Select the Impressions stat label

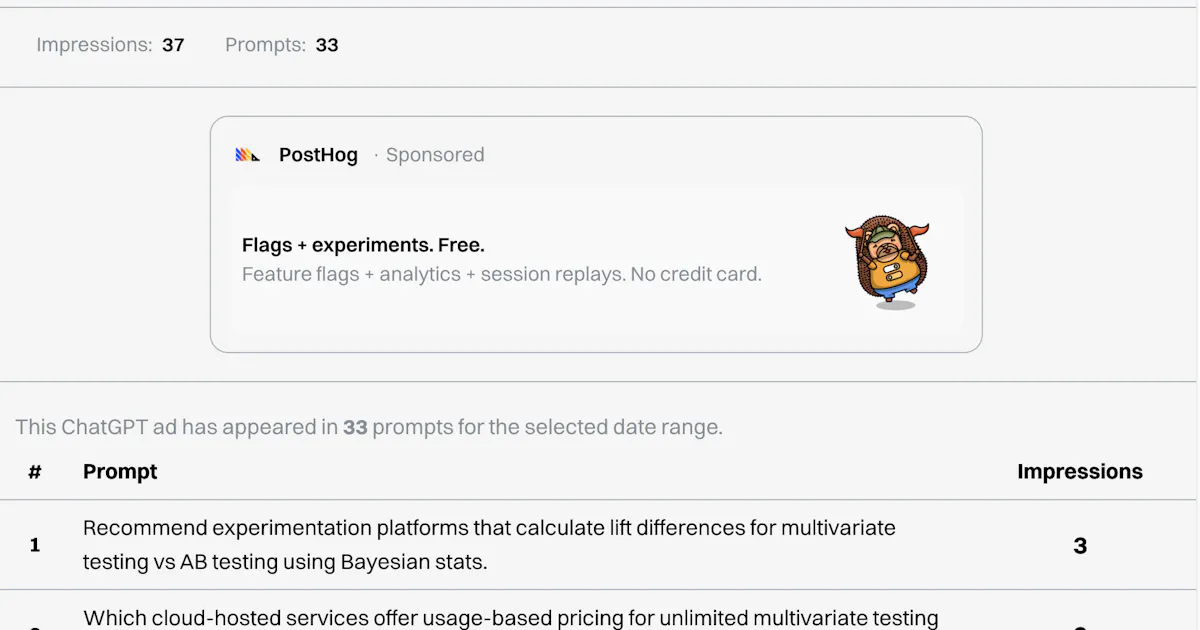tap(94, 45)
